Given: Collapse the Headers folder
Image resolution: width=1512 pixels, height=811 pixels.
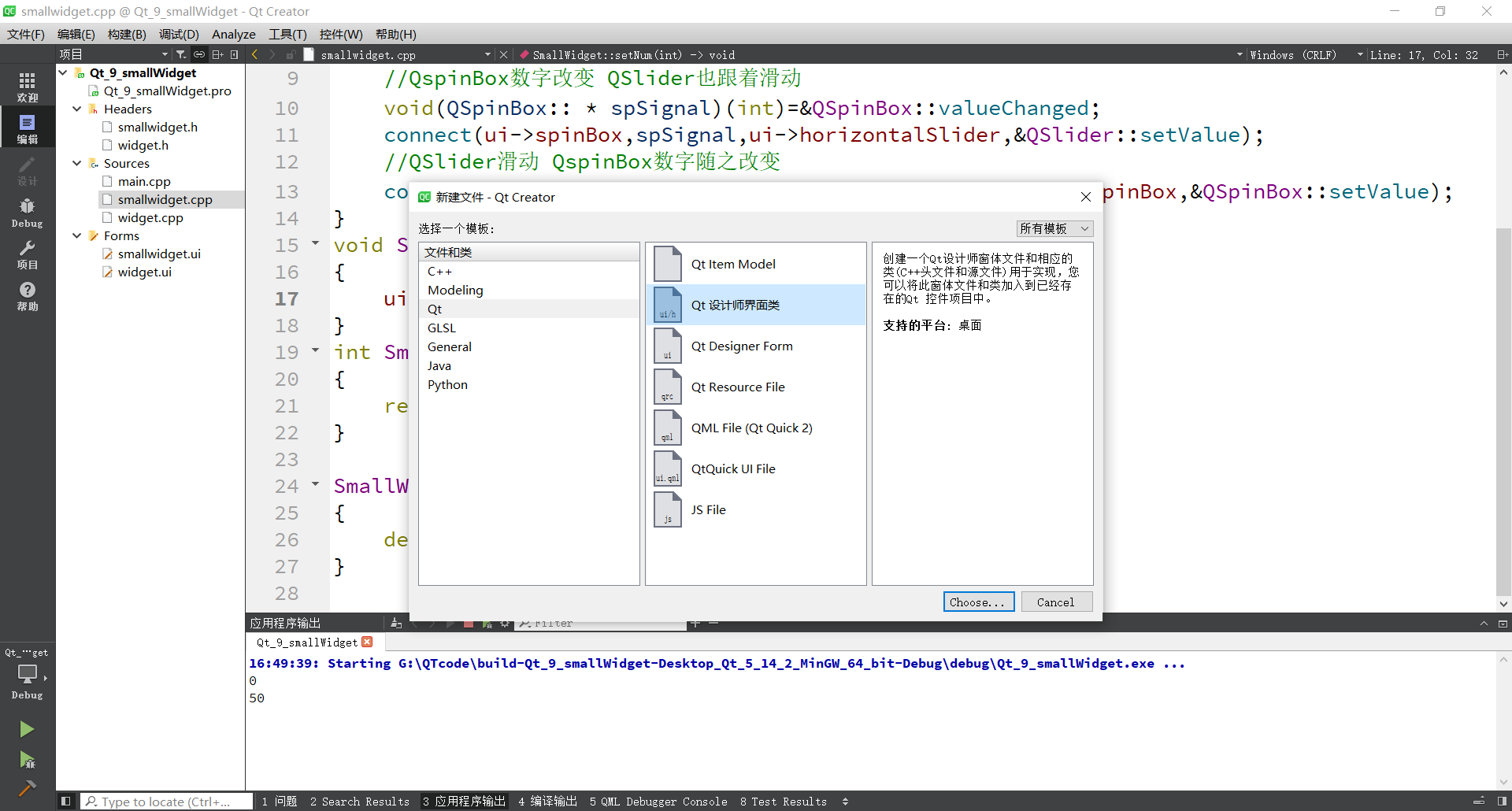Looking at the screenshot, I should pos(77,109).
